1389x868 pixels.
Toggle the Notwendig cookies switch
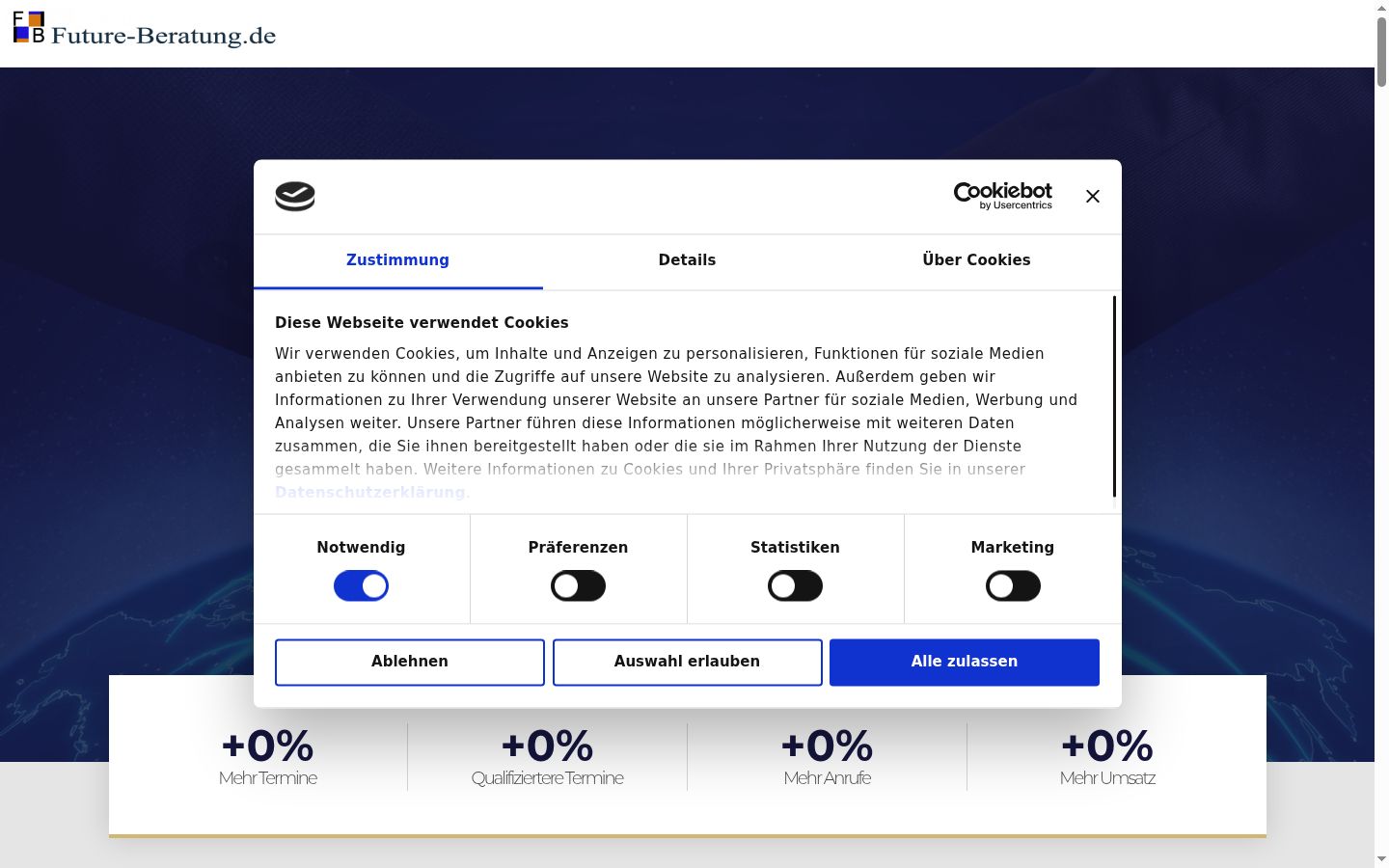(361, 585)
